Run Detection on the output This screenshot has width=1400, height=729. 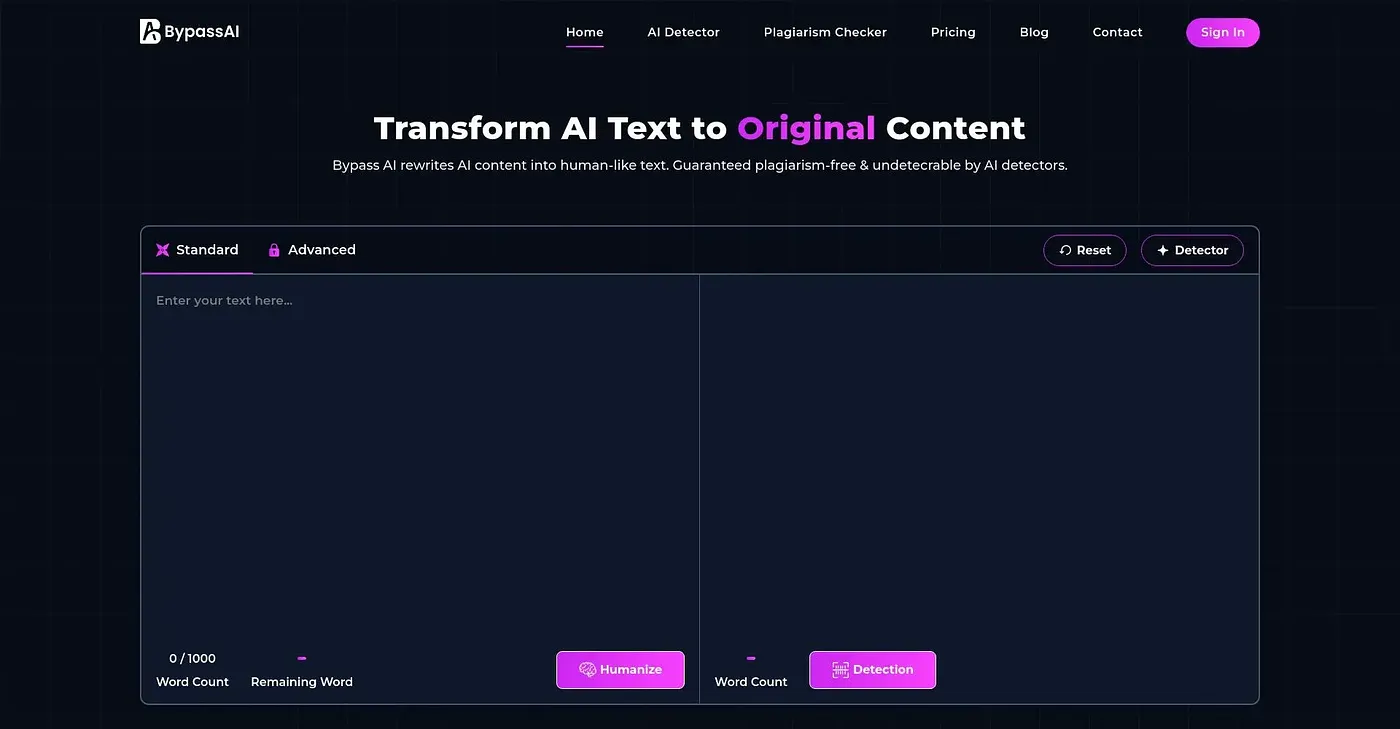coord(872,670)
